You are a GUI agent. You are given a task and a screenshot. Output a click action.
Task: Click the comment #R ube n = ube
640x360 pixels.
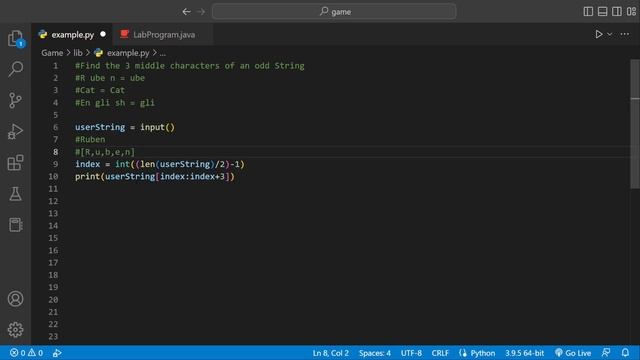110,78
